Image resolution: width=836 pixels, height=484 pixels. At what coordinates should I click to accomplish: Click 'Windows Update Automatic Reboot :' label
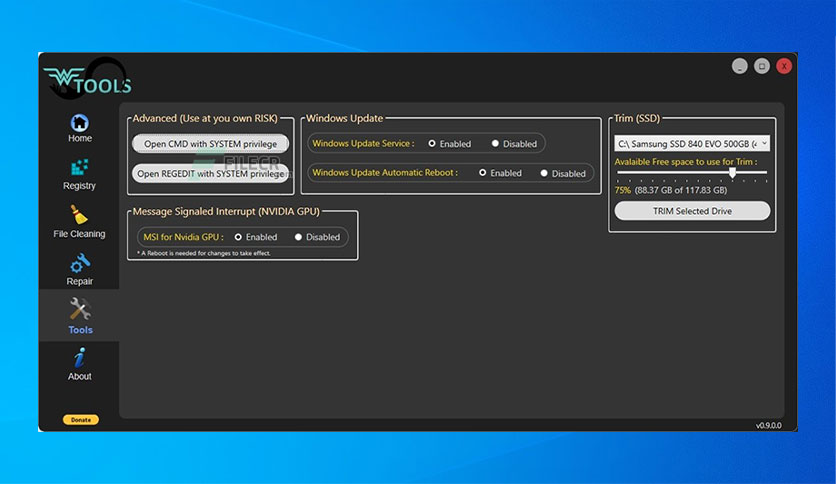point(385,173)
